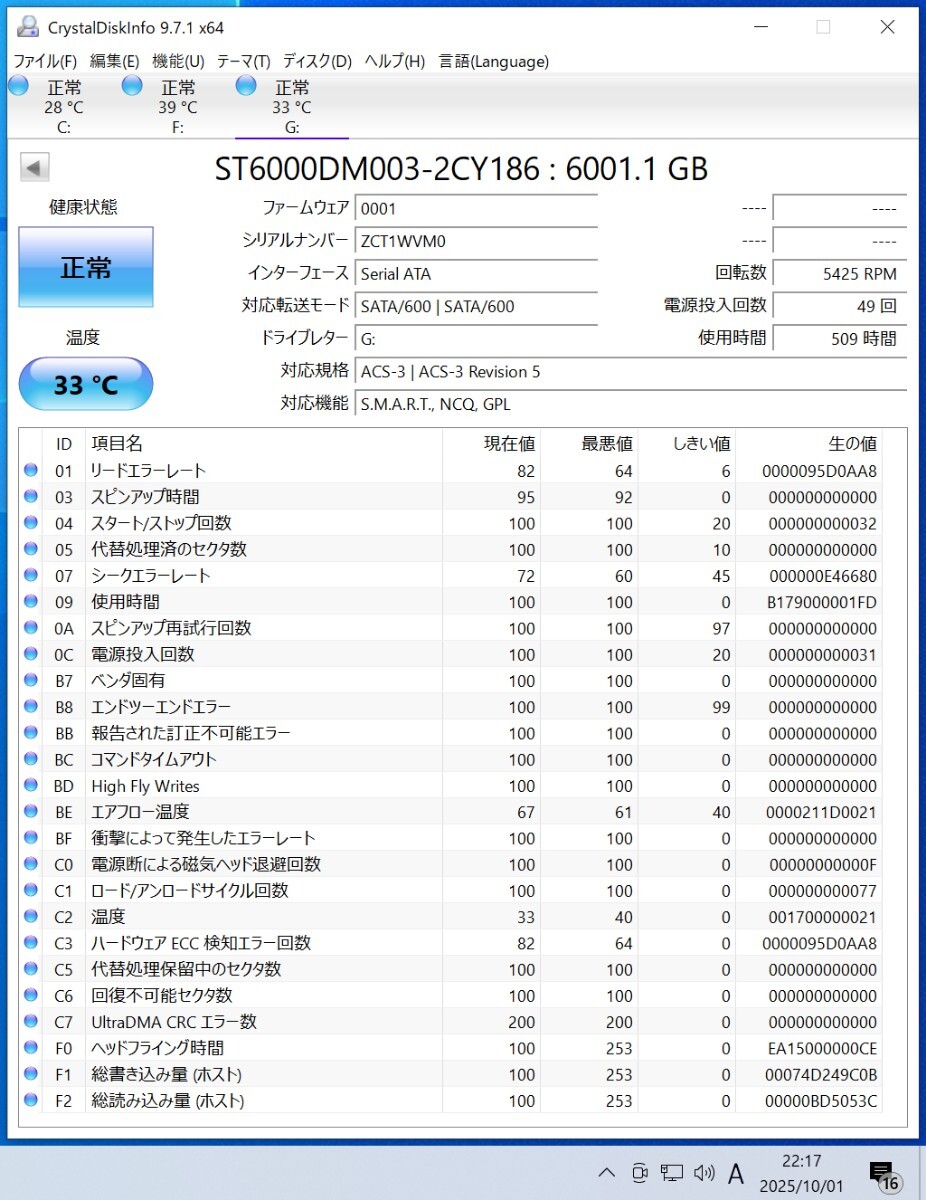Click the ACS-3 Revision 5 standard field

631,372
